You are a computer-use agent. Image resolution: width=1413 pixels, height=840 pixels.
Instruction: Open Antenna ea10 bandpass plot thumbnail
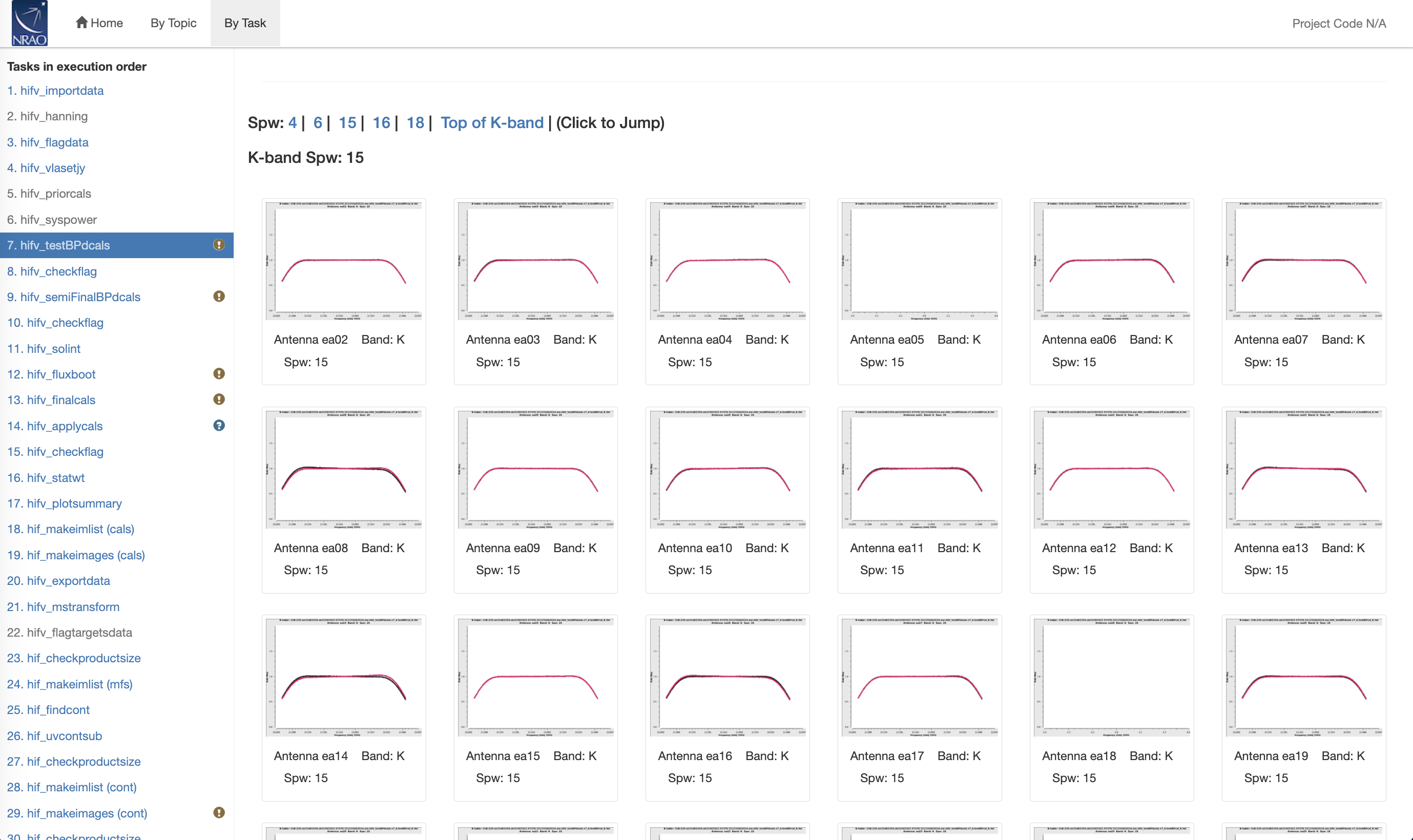(728, 469)
